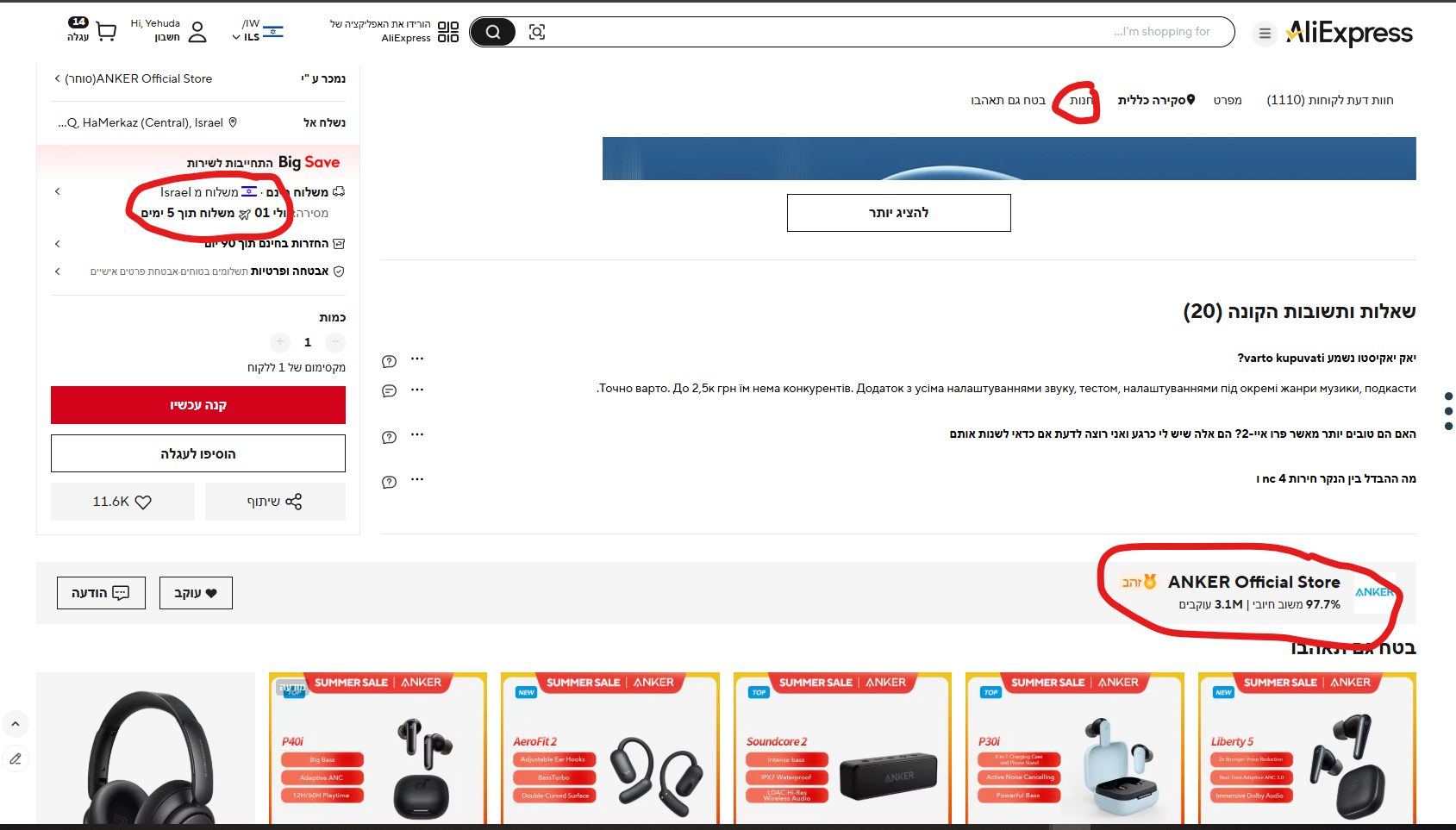This screenshot has width=1456, height=830.
Task: Click the black magnifier search button
Action: click(x=493, y=32)
